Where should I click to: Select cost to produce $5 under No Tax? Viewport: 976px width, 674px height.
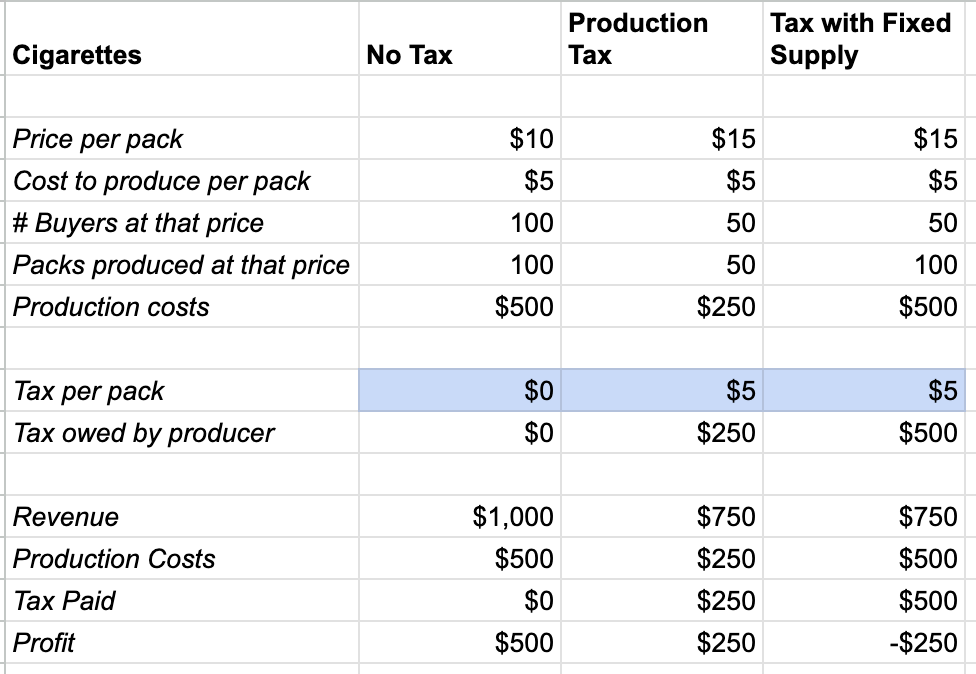[x=460, y=180]
